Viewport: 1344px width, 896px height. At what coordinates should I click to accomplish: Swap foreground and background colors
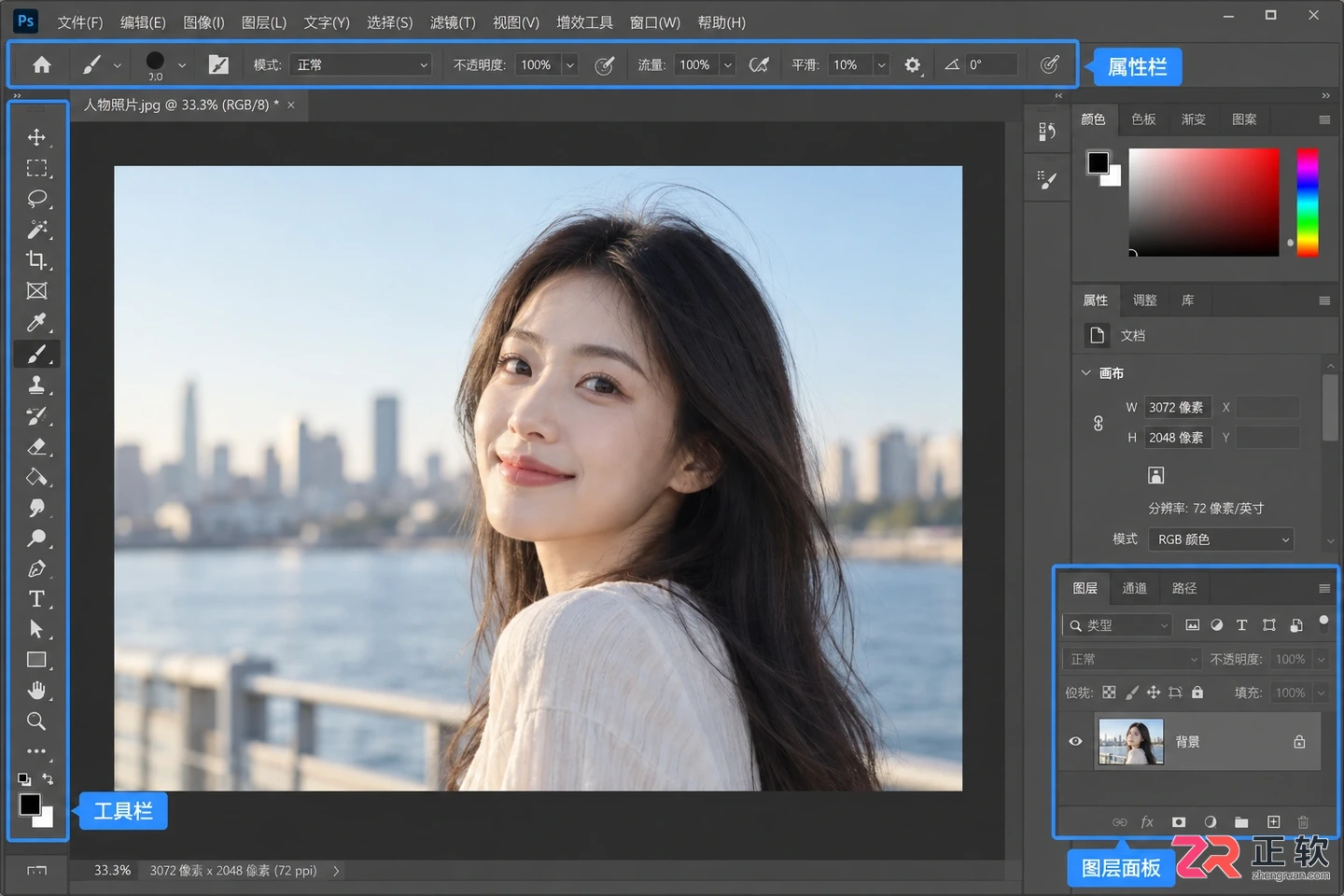tap(48, 778)
